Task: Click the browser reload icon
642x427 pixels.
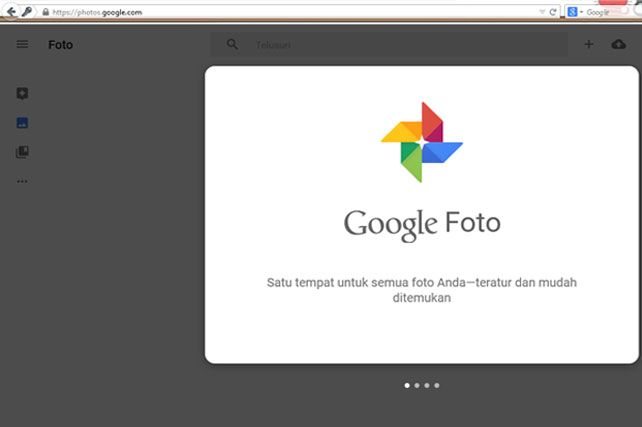Action: (553, 12)
